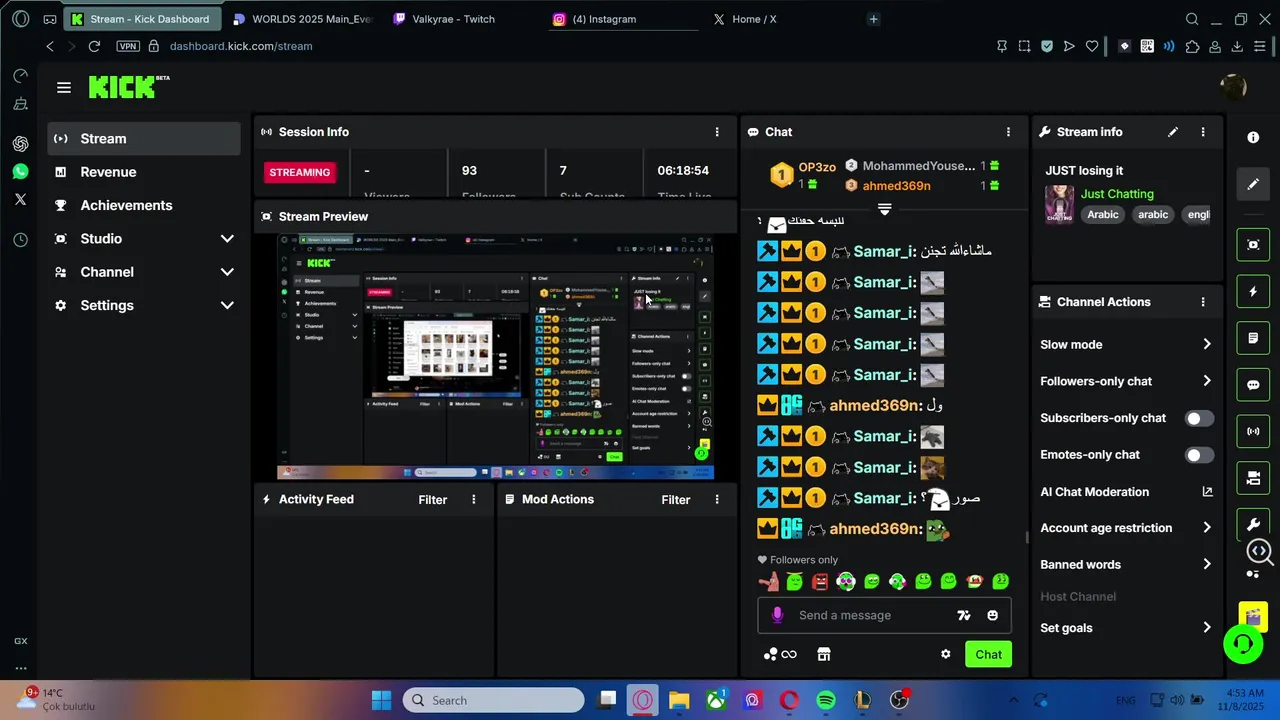Screen dimensions: 1280x720
Task: Open the Activity Feed three-dot menu
Action: tap(474, 499)
